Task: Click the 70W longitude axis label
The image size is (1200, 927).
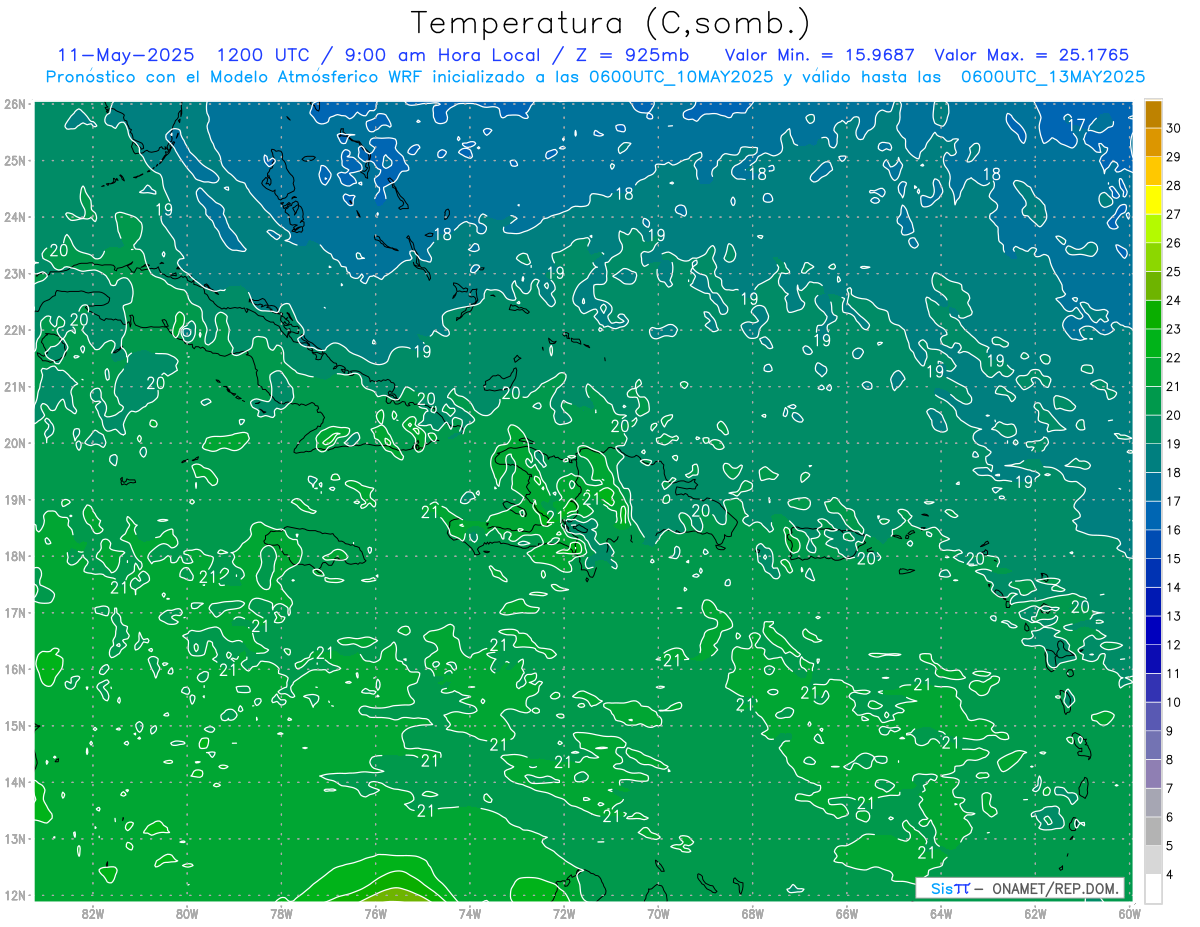Action: pos(658,913)
